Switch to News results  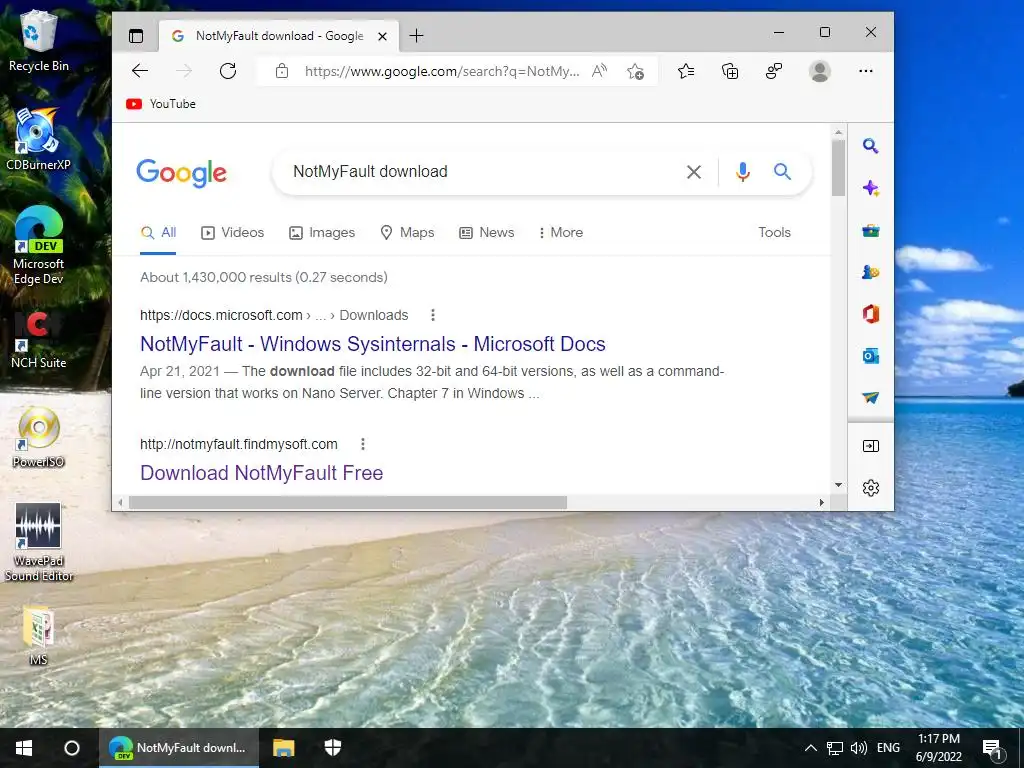(487, 232)
